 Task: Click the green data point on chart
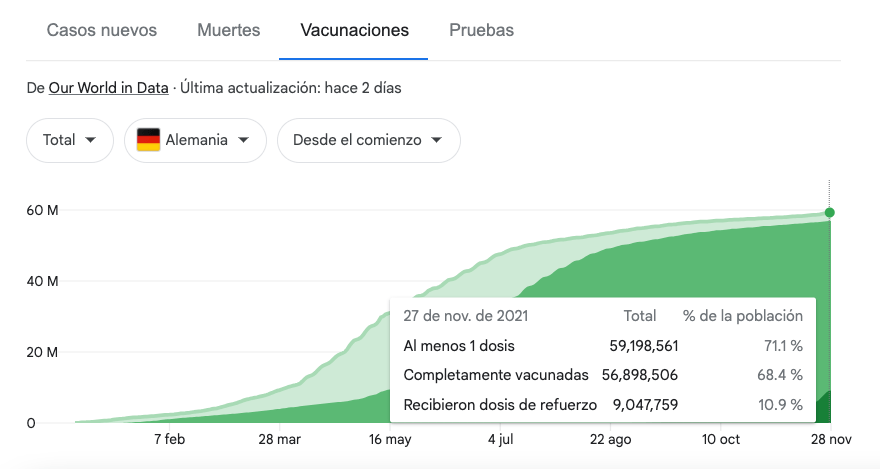(829, 212)
